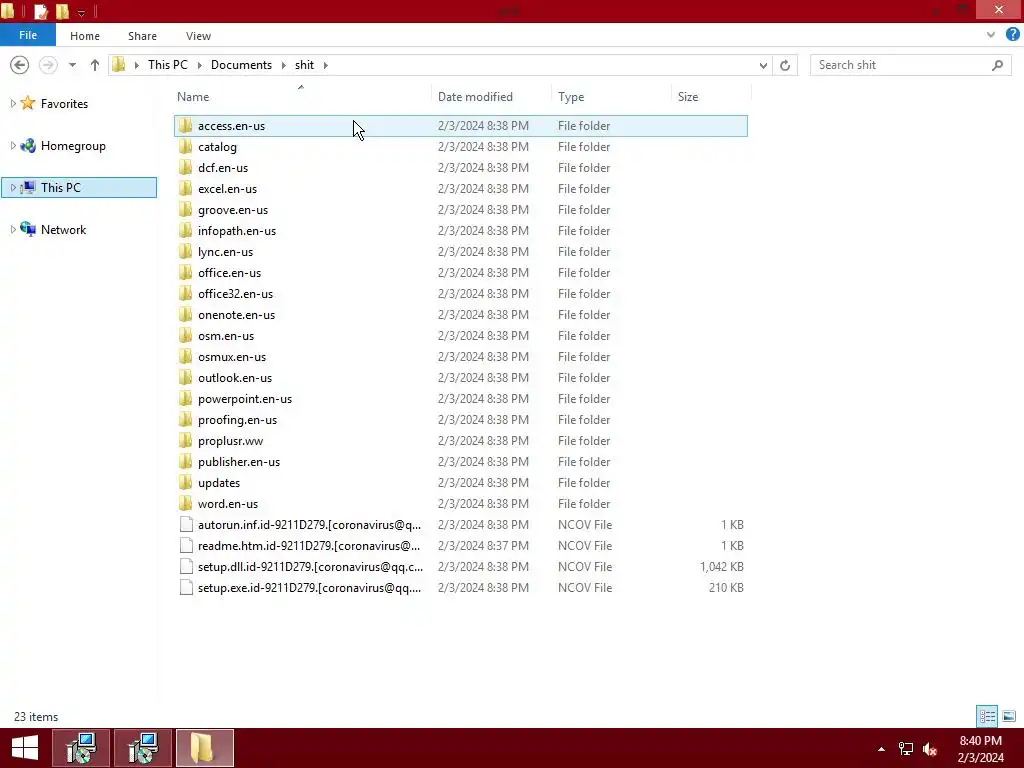This screenshot has width=1024, height=768.
Task: Click the second installer taskbar icon
Action: (x=143, y=748)
